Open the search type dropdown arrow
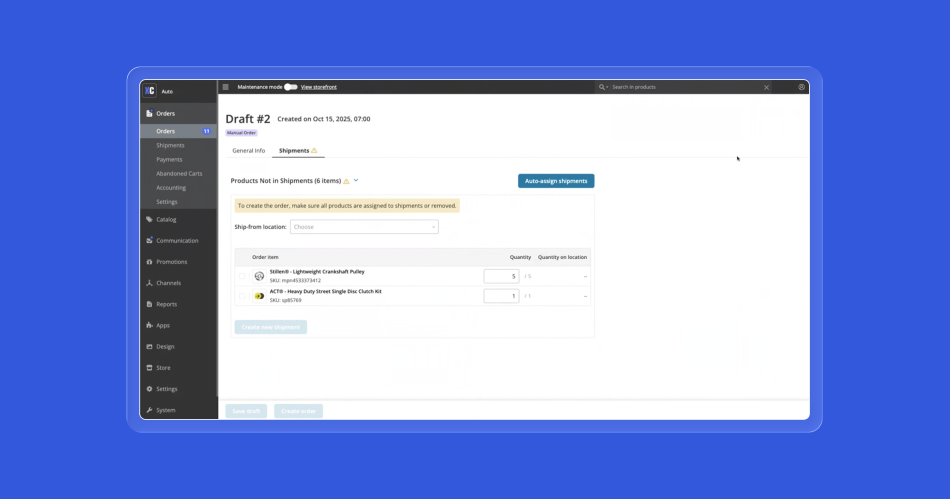 click(x=604, y=87)
